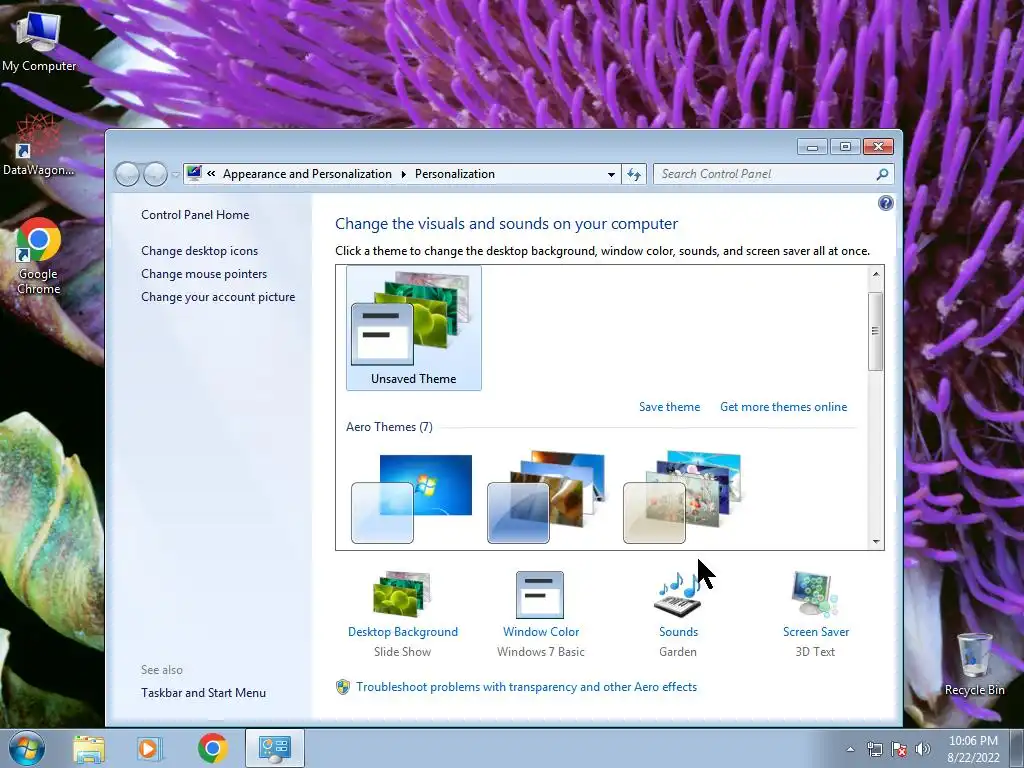The image size is (1024, 768).
Task: Expand the breadcrumb double-chevron in address bar
Action: click(x=211, y=174)
